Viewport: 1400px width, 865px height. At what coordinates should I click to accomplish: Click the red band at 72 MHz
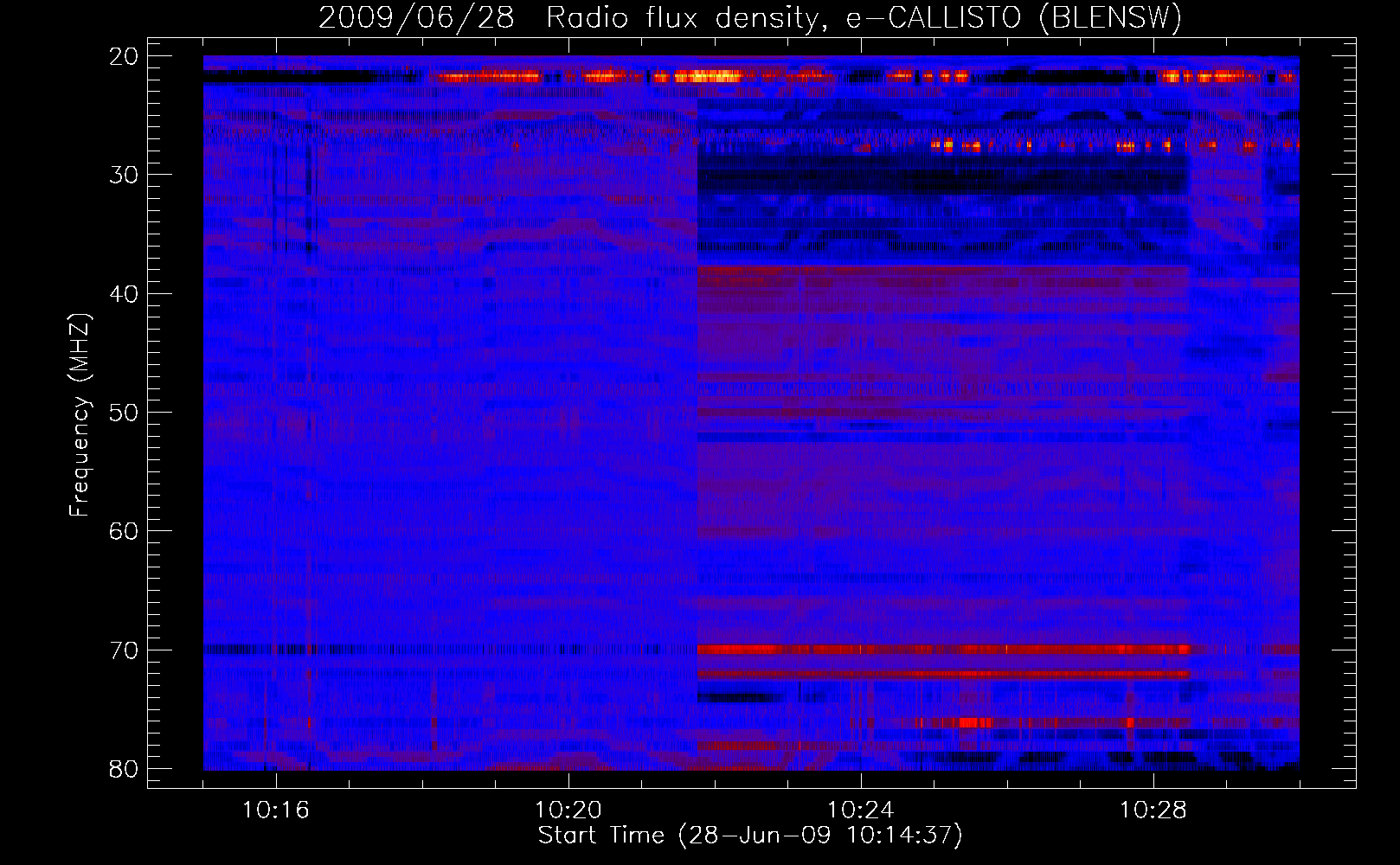(x=943, y=673)
